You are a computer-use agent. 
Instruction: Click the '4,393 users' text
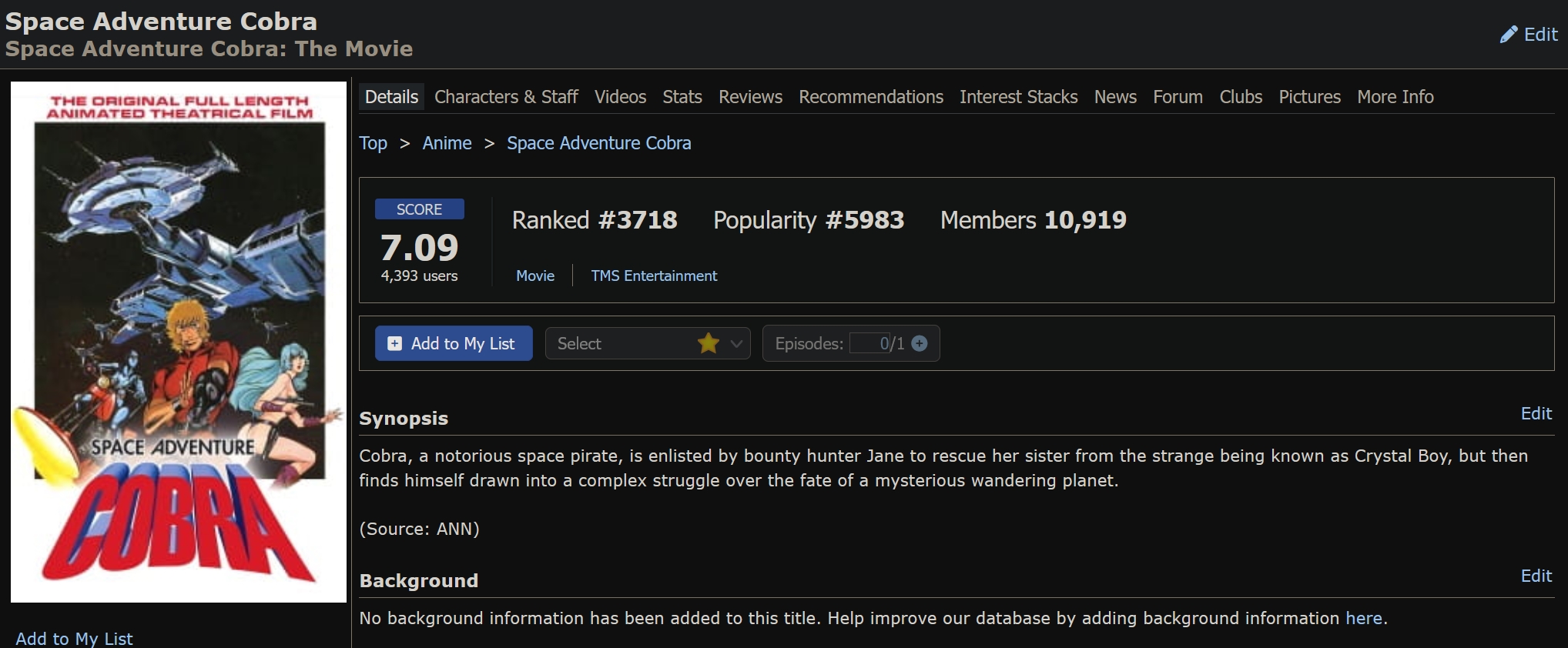pyautogui.click(x=419, y=276)
